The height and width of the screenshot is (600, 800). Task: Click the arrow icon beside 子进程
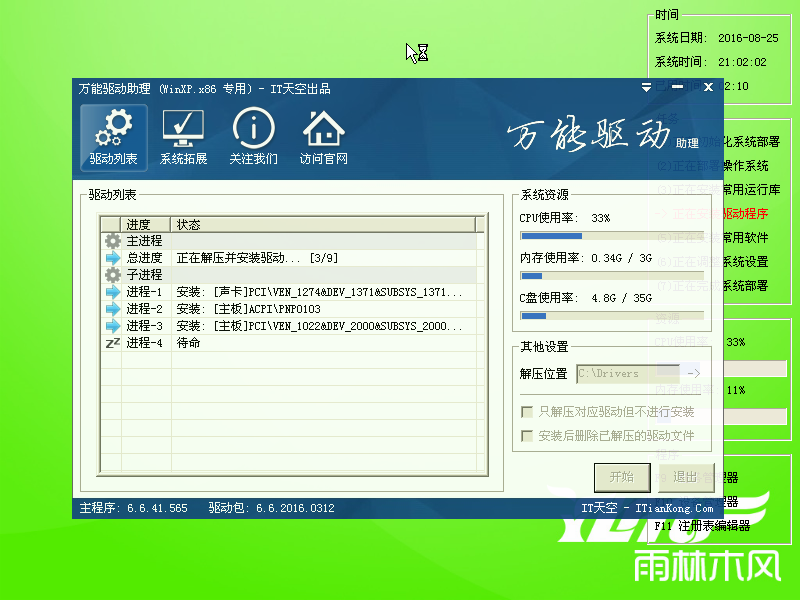pos(110,273)
